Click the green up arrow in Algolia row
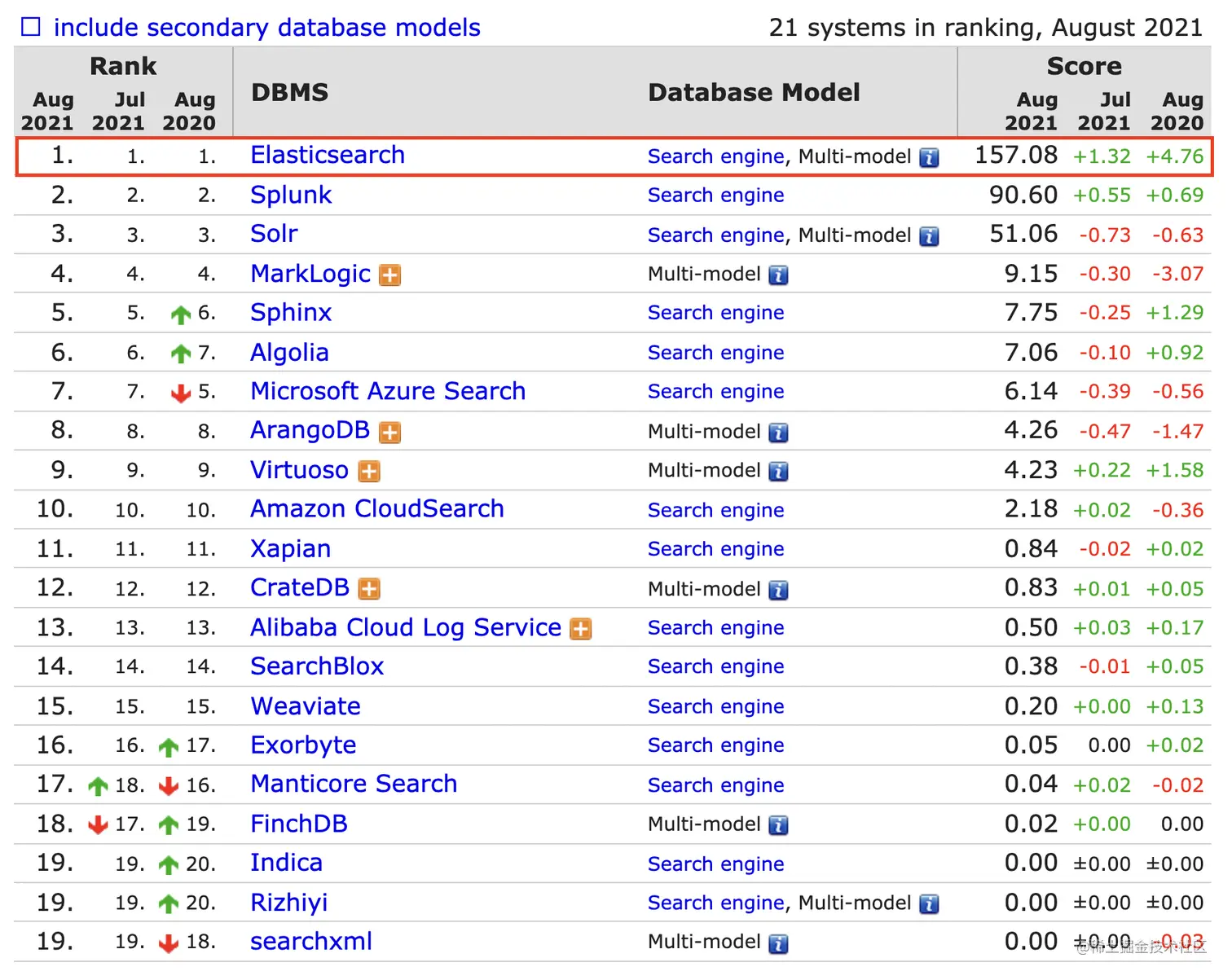The image size is (1232, 980). coord(181,354)
